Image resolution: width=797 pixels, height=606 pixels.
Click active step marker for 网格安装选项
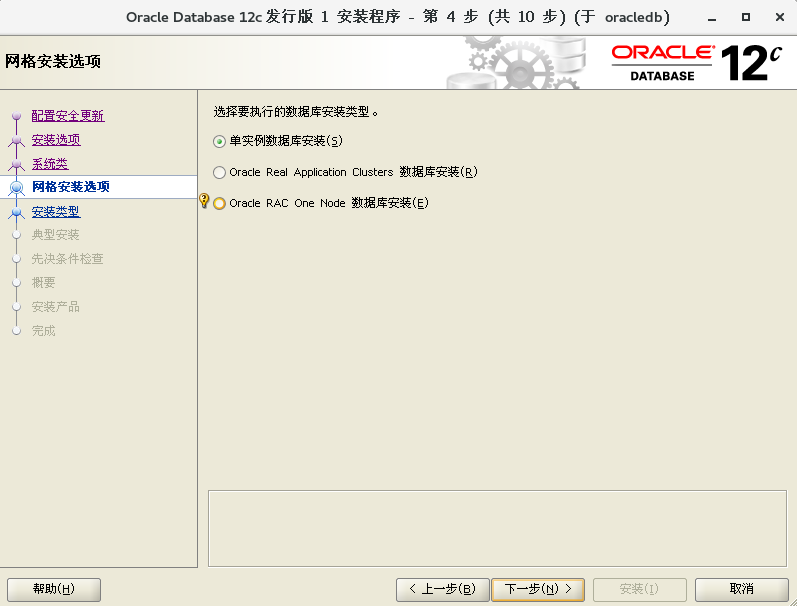click(16, 188)
